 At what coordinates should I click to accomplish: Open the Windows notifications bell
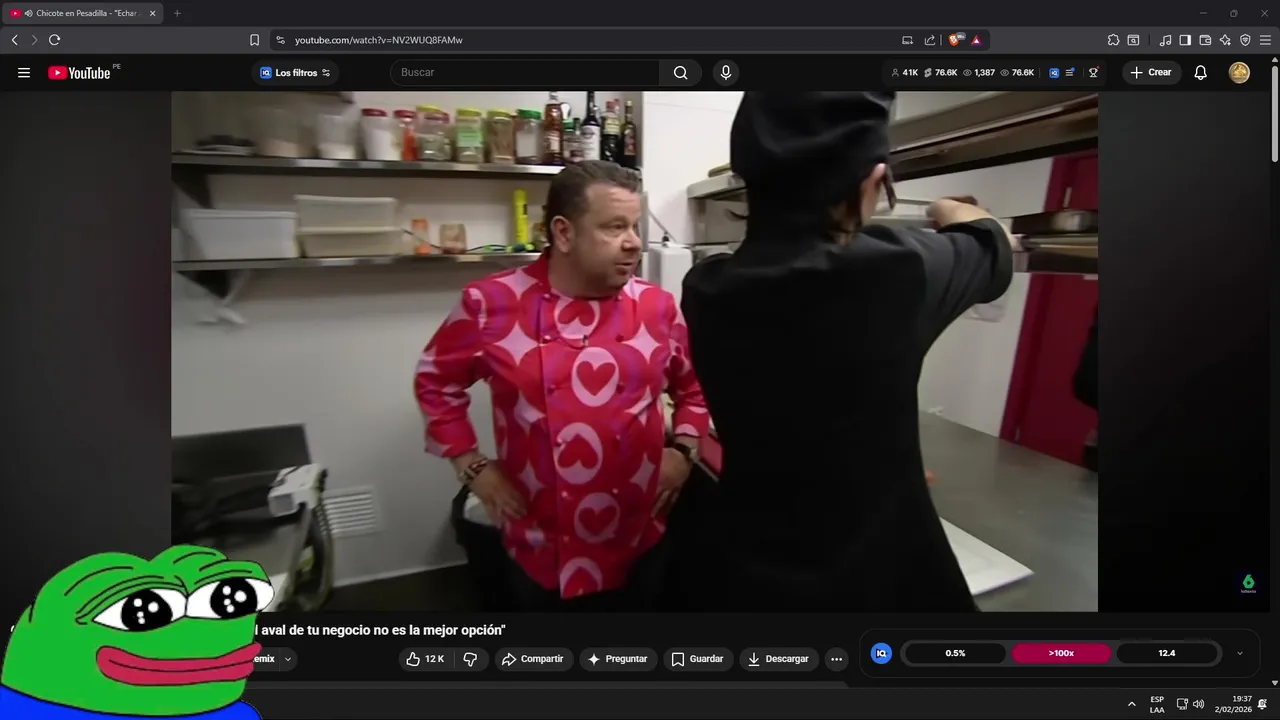1262,704
